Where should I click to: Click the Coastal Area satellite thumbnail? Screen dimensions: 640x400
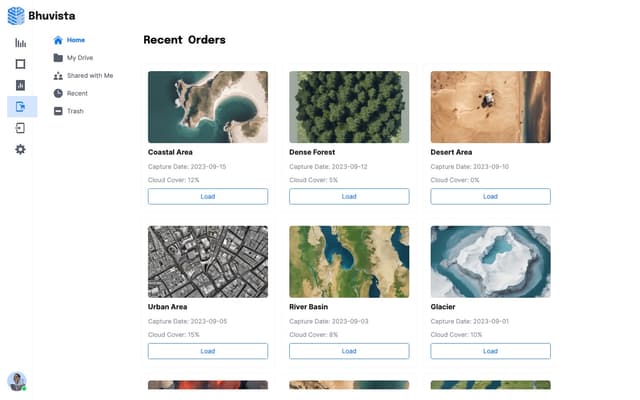click(x=208, y=107)
